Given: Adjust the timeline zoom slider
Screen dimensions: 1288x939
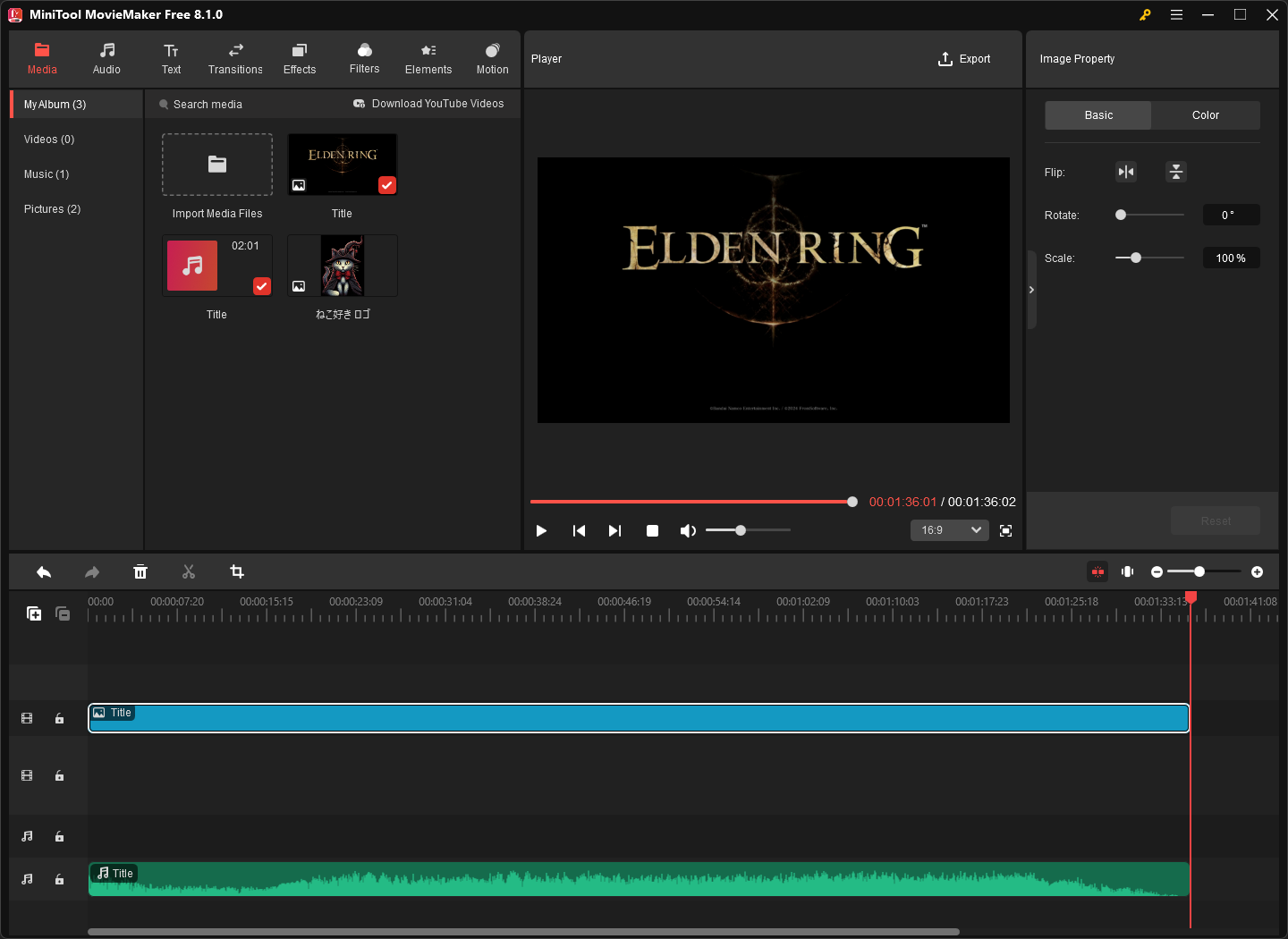Looking at the screenshot, I should tap(1204, 571).
